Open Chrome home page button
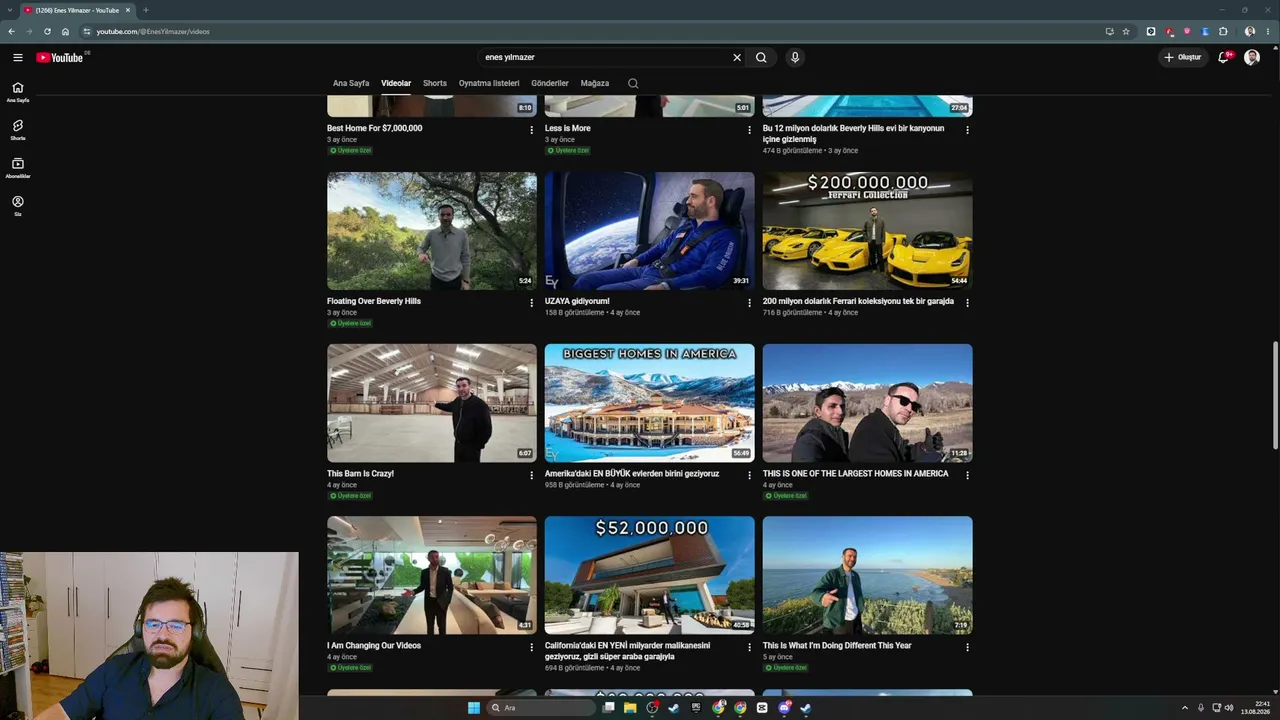Screen dimensions: 1280x720 65,31
